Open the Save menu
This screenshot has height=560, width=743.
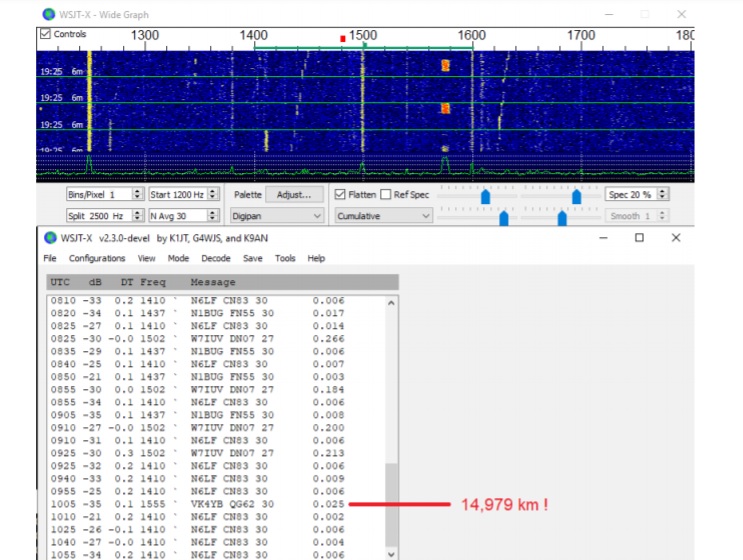click(253, 258)
